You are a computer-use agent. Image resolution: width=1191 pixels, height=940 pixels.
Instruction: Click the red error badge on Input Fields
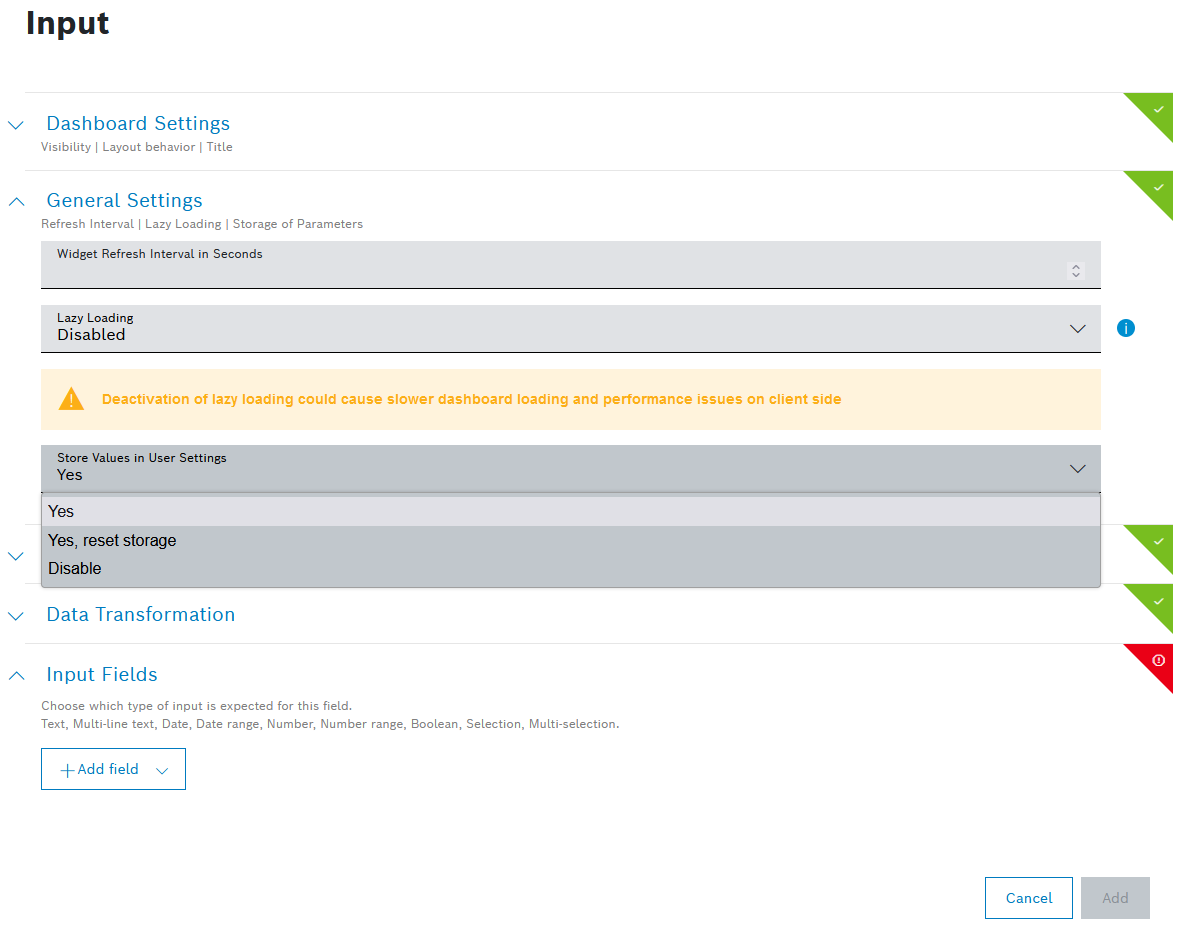(1158, 660)
